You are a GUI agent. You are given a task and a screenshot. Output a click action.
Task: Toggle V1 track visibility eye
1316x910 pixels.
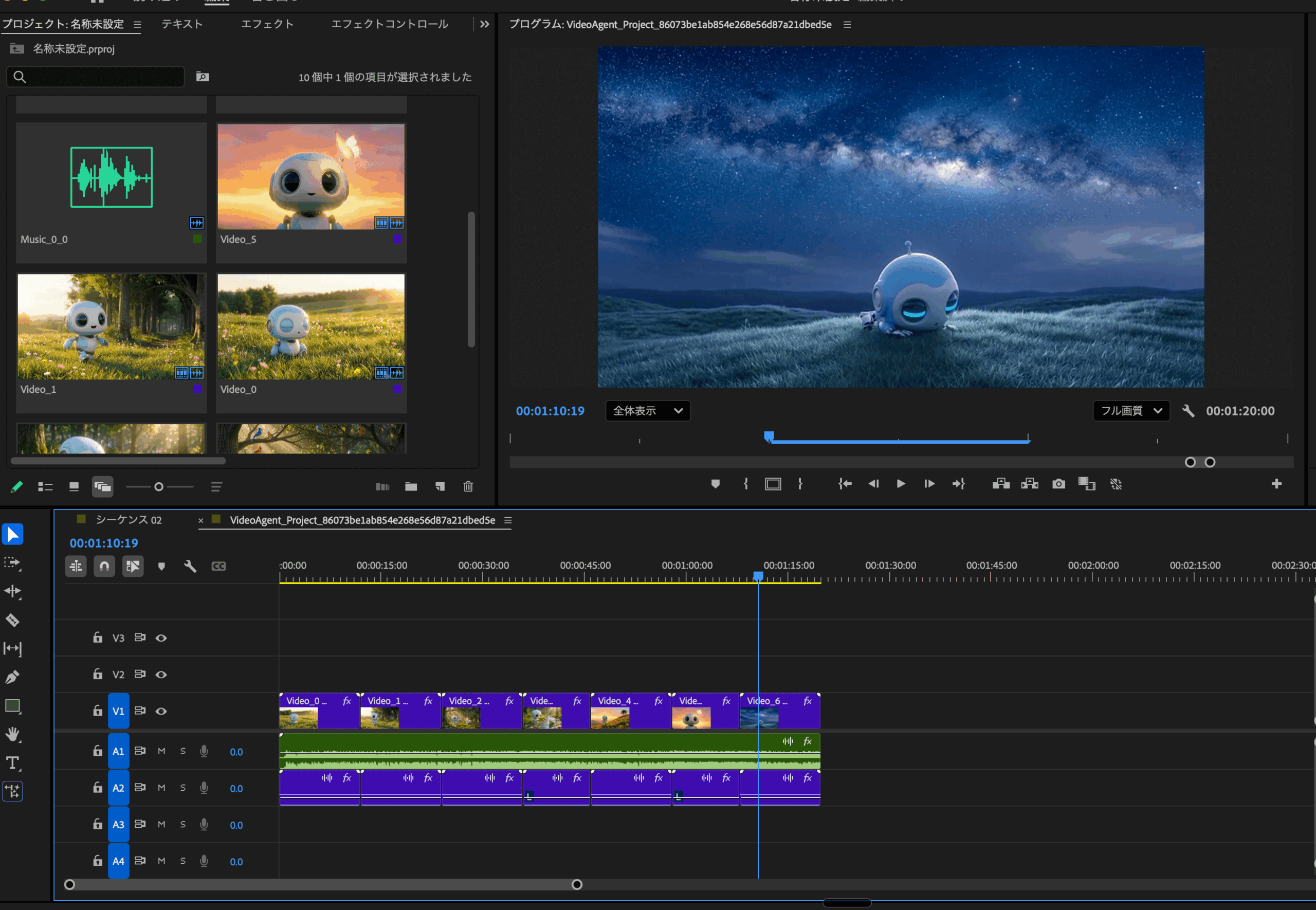click(x=161, y=711)
